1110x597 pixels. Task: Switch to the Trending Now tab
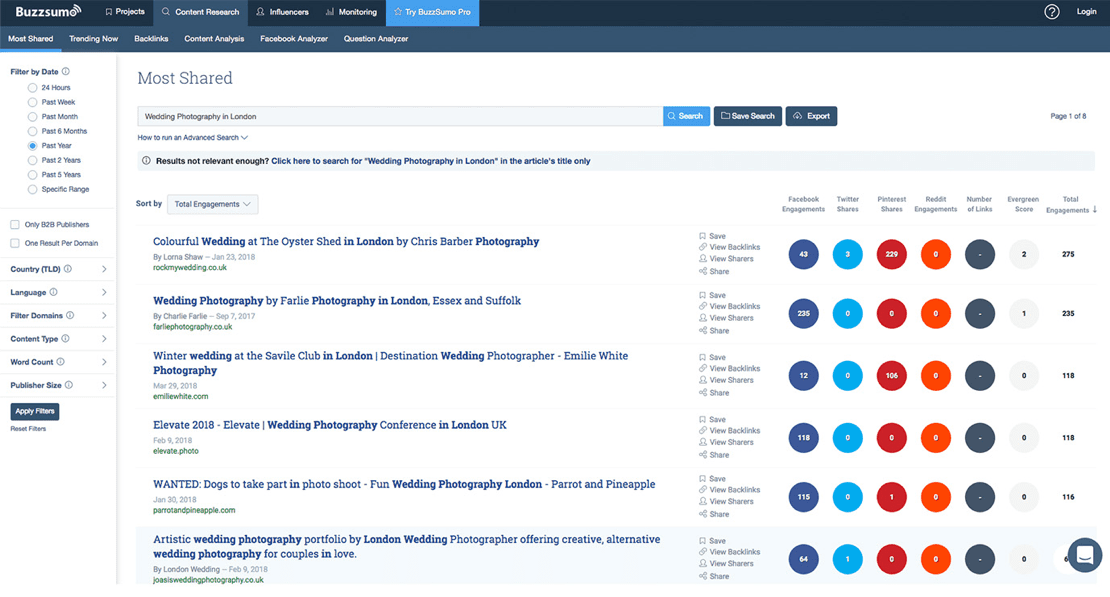[x=93, y=39]
